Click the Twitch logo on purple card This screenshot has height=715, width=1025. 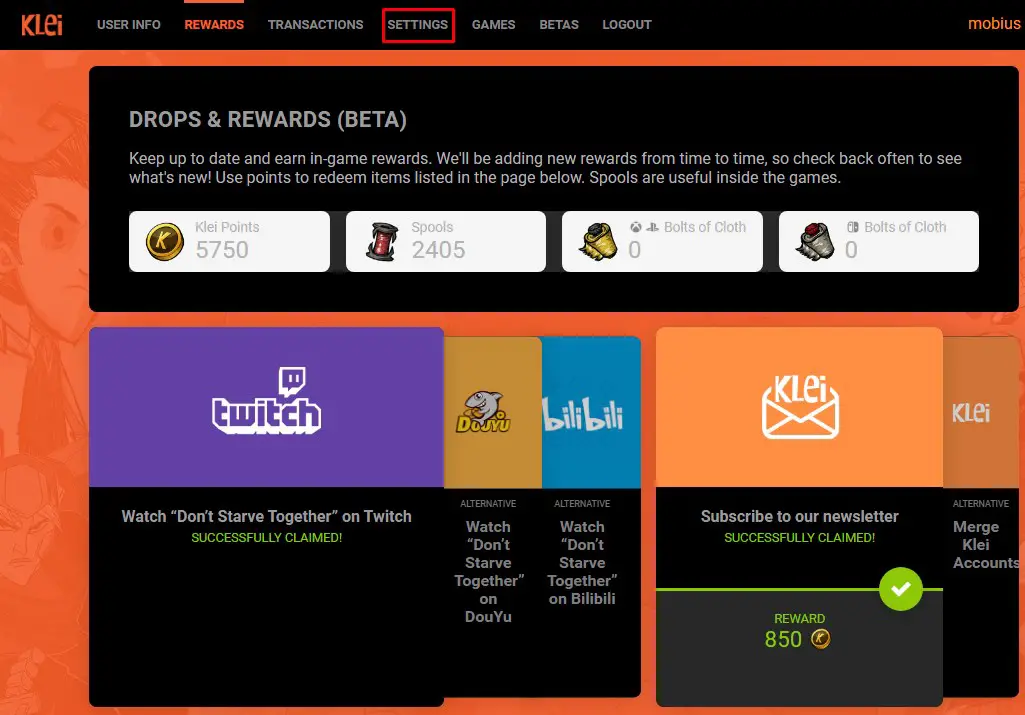267,401
